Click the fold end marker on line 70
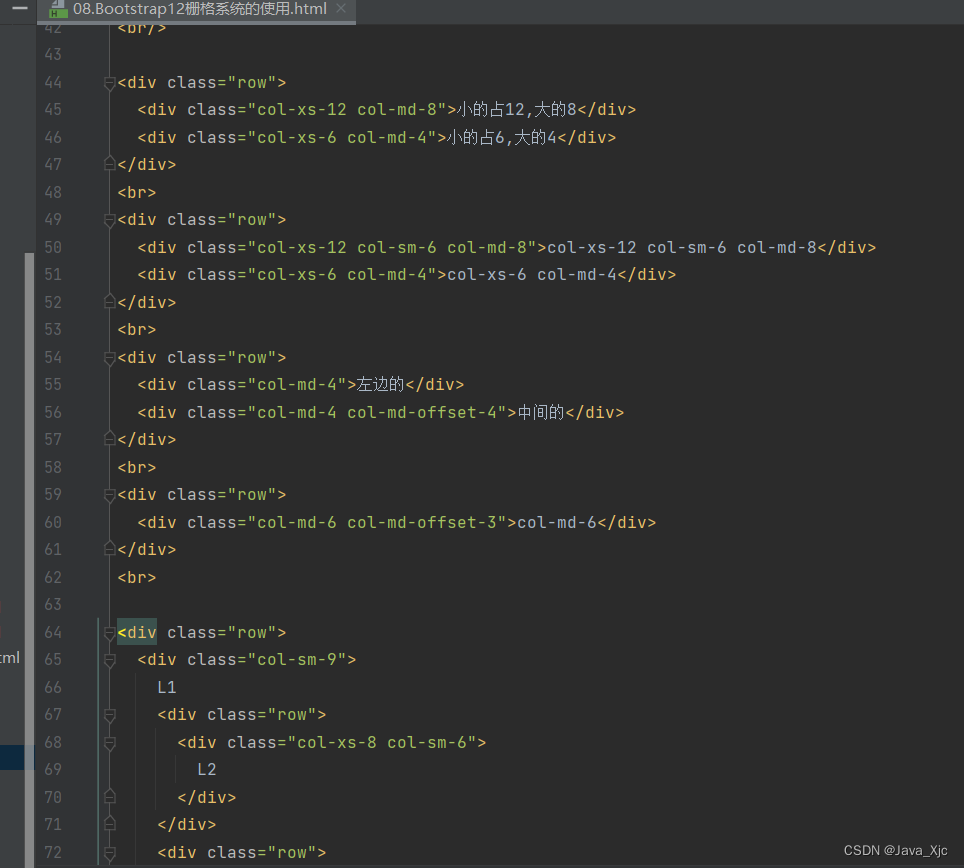The image size is (964, 868). pos(109,797)
